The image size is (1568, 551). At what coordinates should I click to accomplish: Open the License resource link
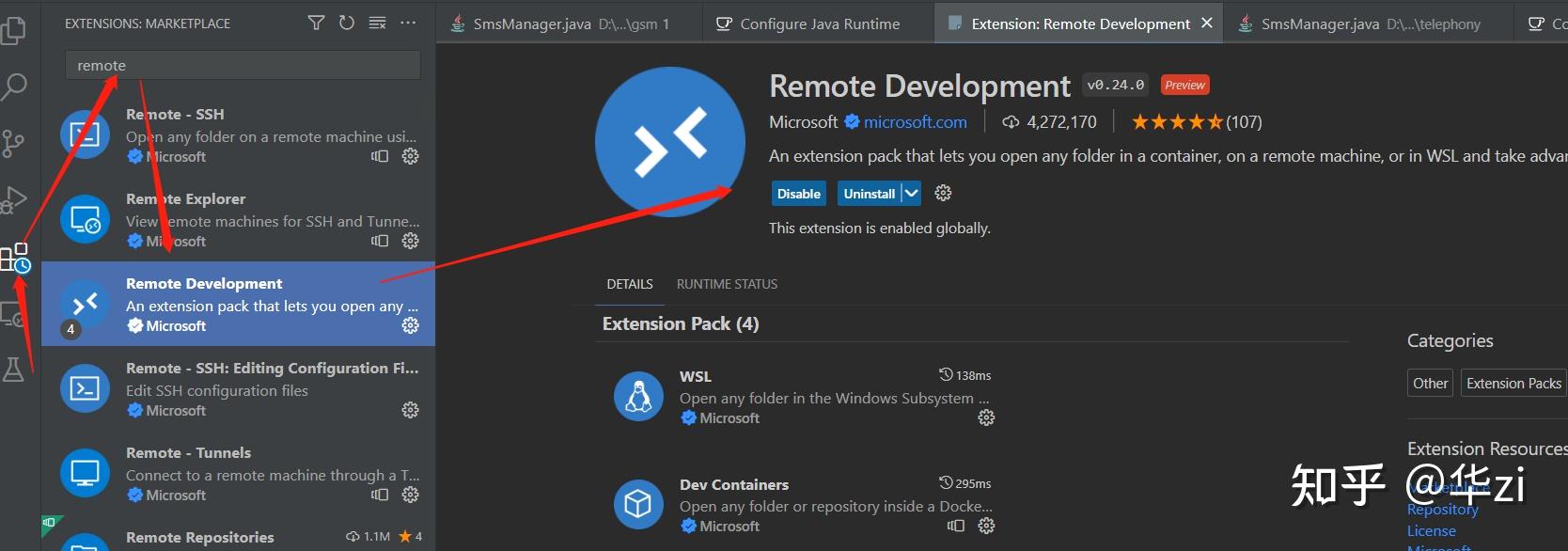tap(1431, 530)
